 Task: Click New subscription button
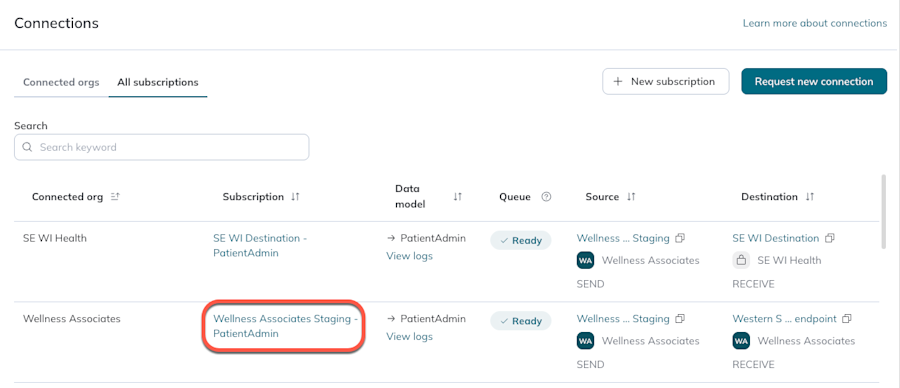665,82
